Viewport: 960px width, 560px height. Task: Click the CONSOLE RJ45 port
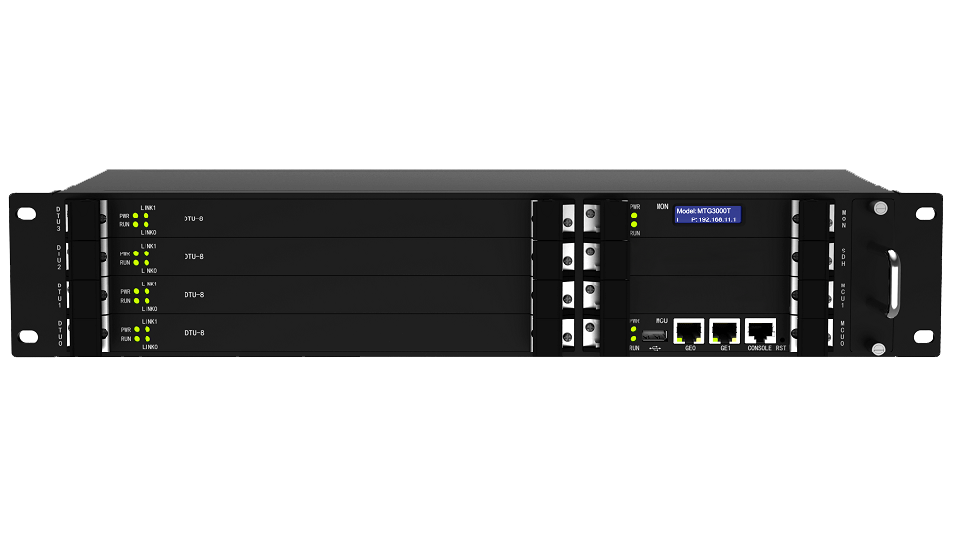[x=760, y=331]
